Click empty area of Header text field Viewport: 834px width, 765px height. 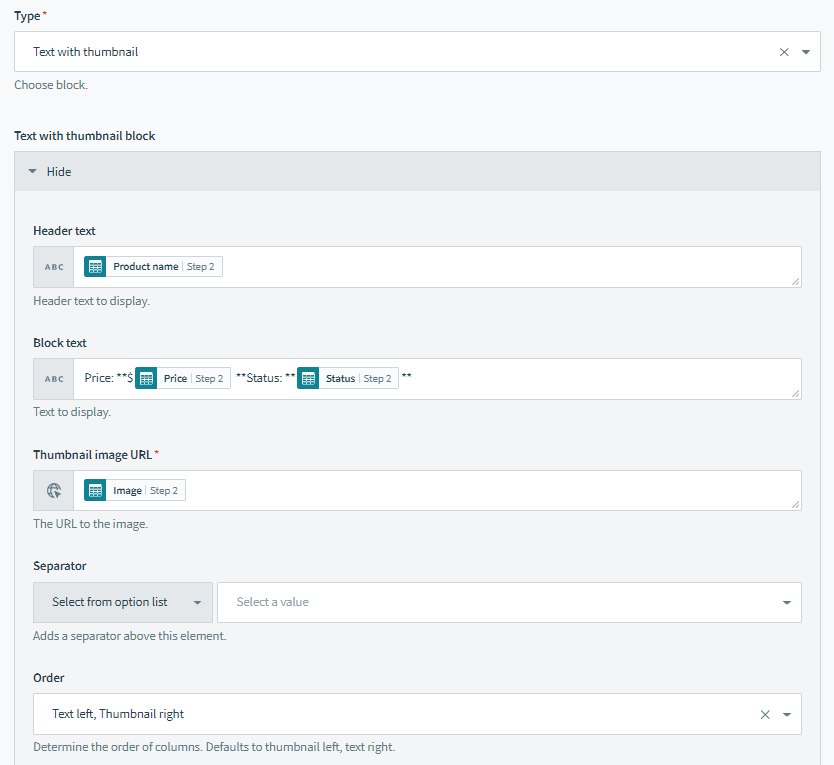tap(500, 267)
